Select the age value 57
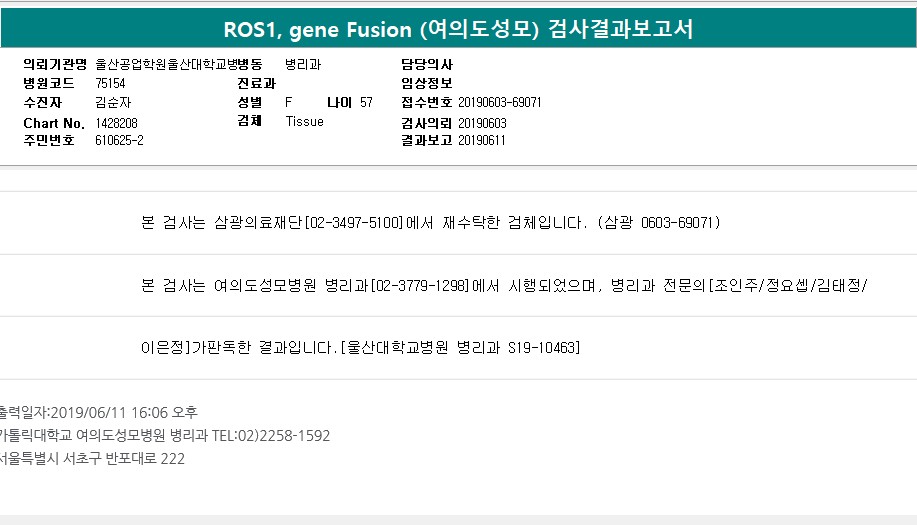917x525 pixels. (x=366, y=103)
